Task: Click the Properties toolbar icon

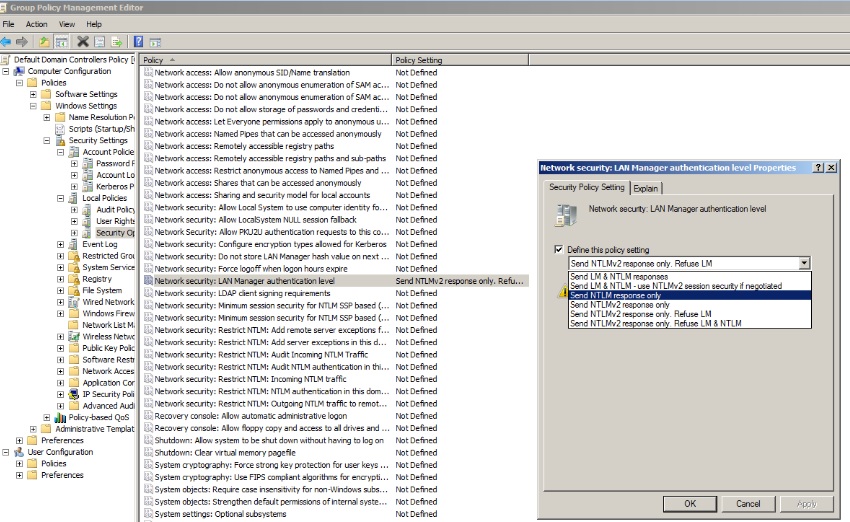Action: [x=100, y=42]
